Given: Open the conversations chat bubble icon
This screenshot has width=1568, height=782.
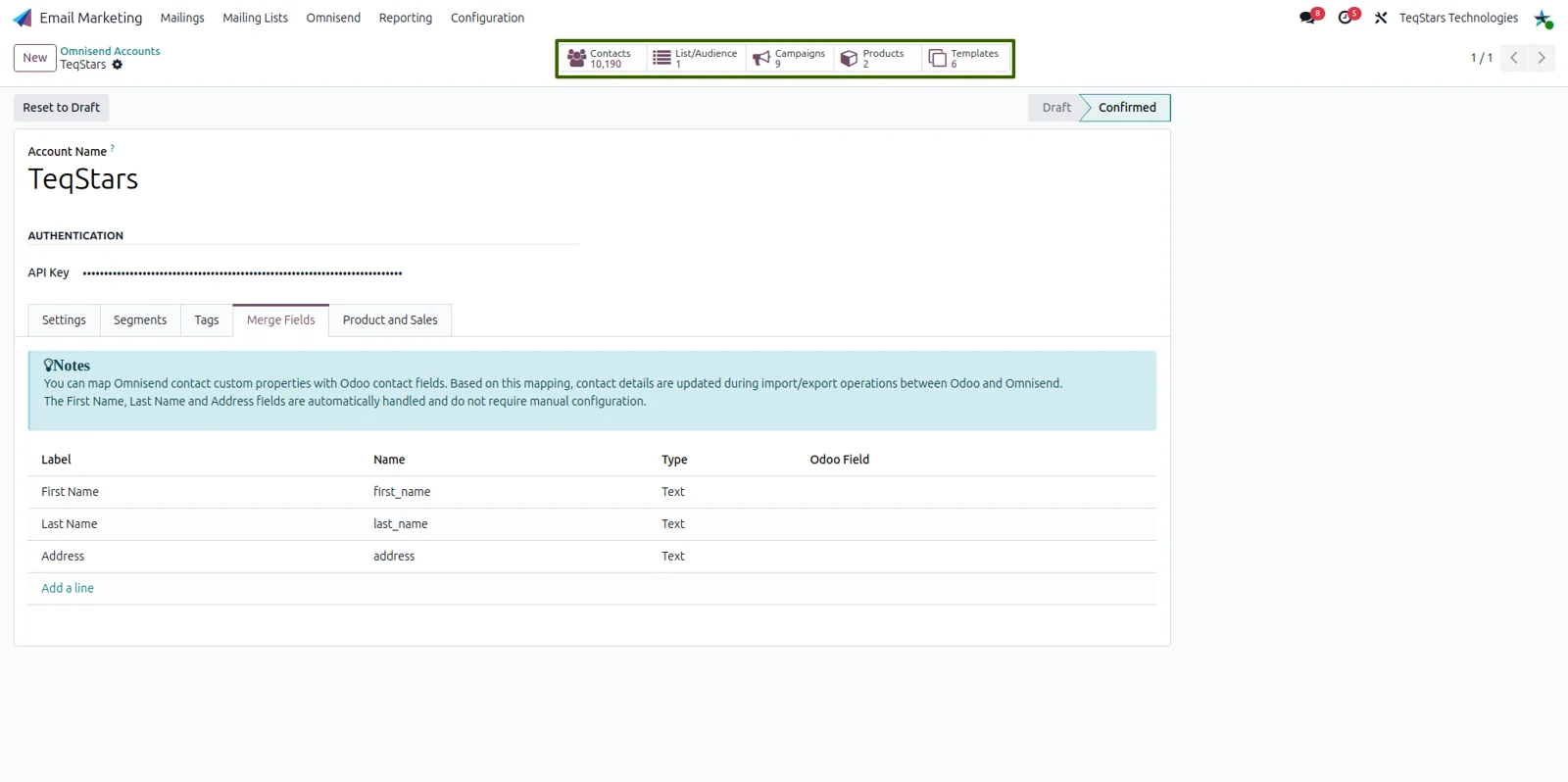Looking at the screenshot, I should 1308,18.
